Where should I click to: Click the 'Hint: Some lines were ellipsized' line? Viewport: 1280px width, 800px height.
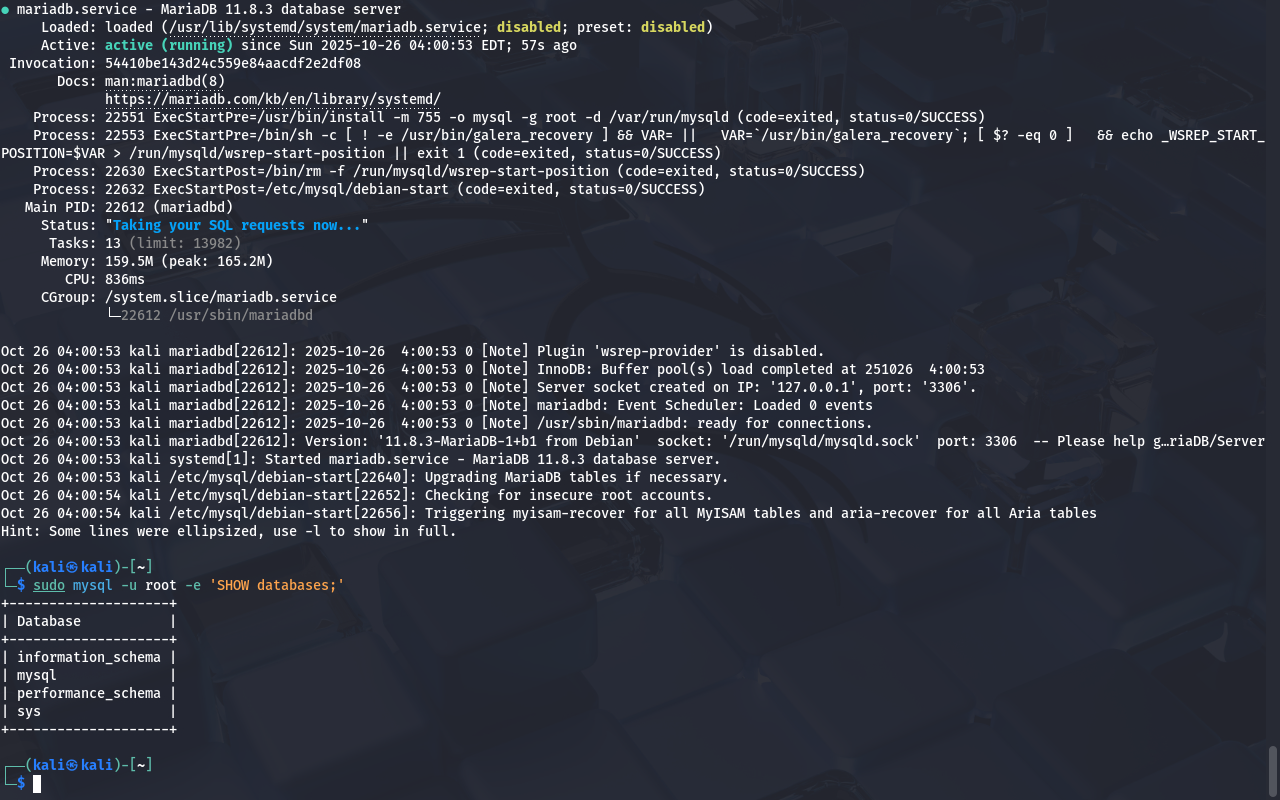[228, 531]
